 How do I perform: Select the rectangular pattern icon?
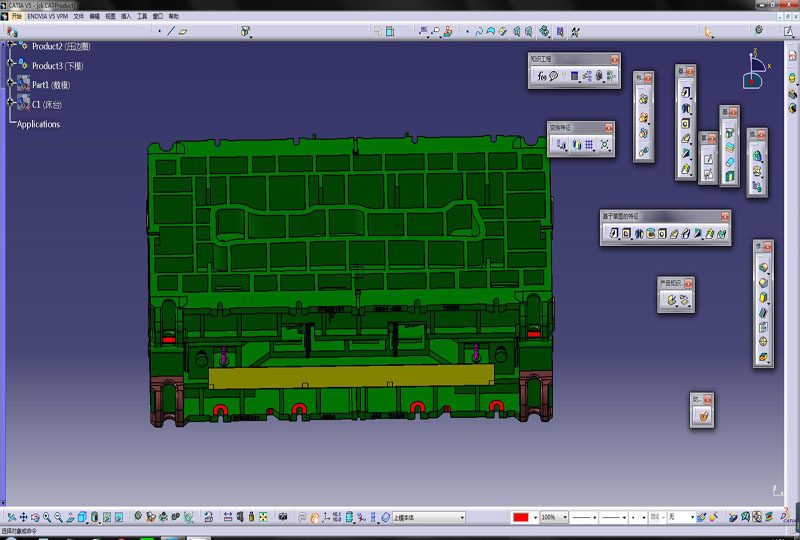[x=590, y=145]
